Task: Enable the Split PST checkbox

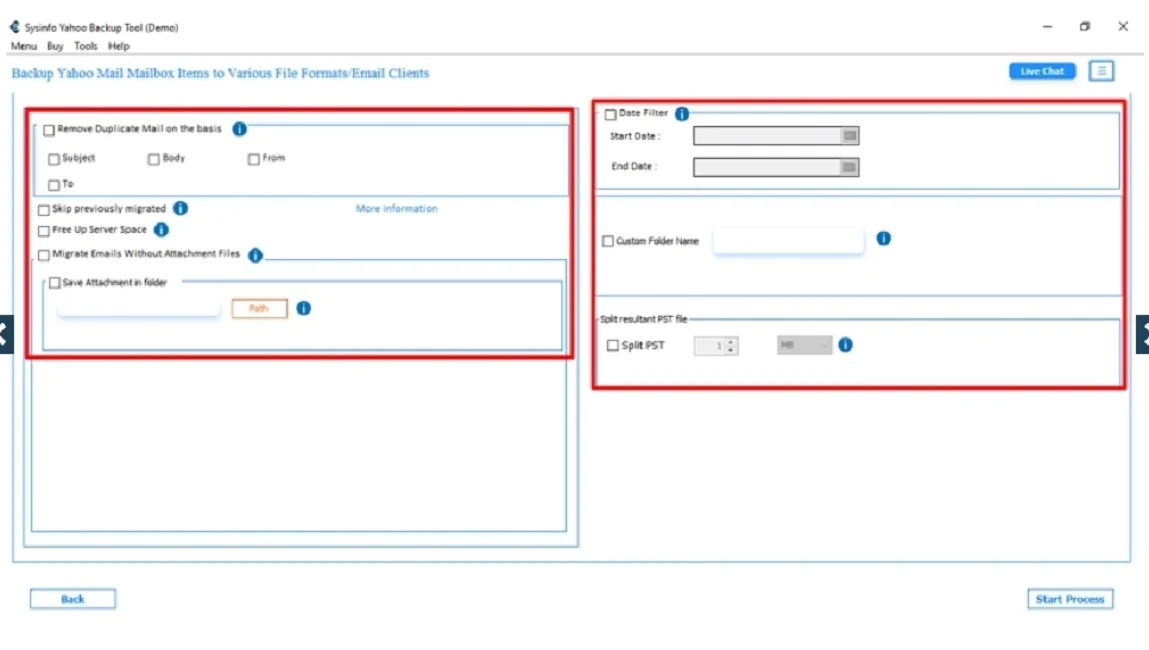Action: click(613, 345)
